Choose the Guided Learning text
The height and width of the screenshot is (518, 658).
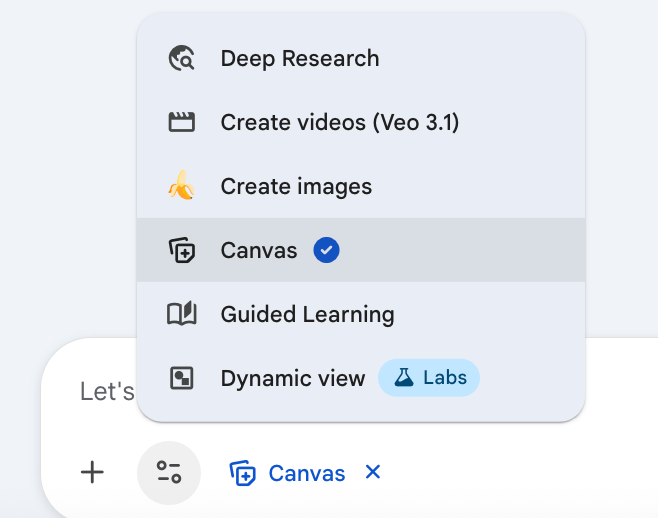pyautogui.click(x=308, y=315)
